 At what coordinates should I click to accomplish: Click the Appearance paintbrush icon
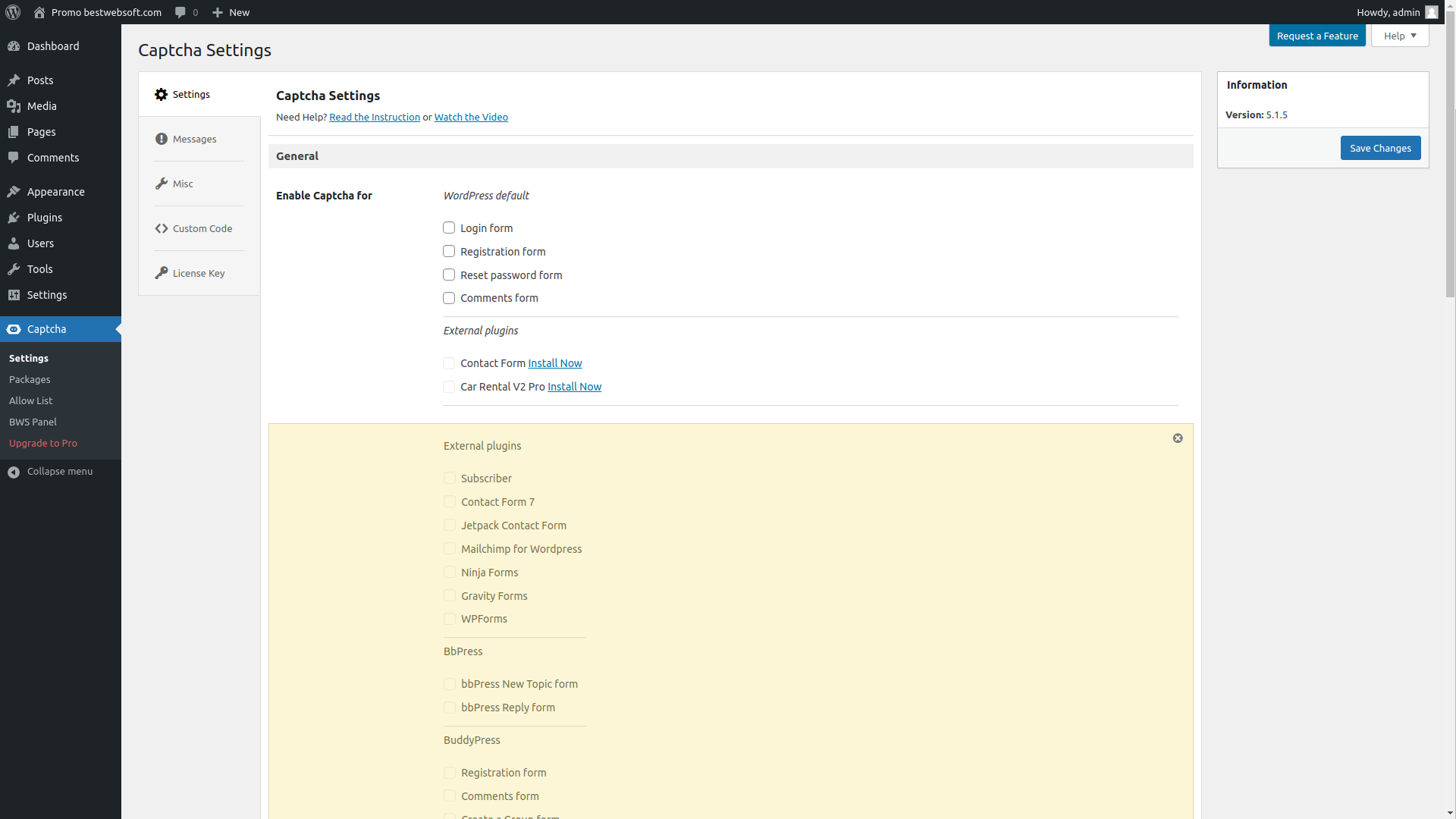tap(14, 192)
